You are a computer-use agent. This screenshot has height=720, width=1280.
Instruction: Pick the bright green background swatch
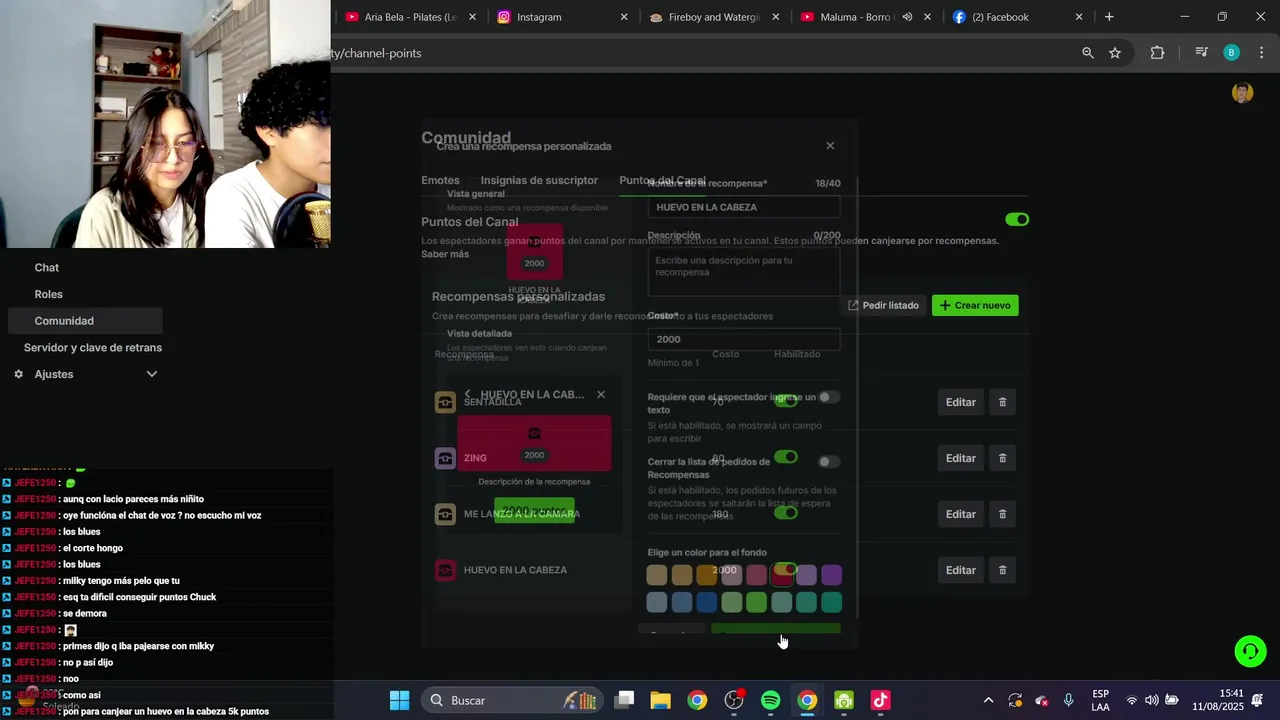(756, 602)
